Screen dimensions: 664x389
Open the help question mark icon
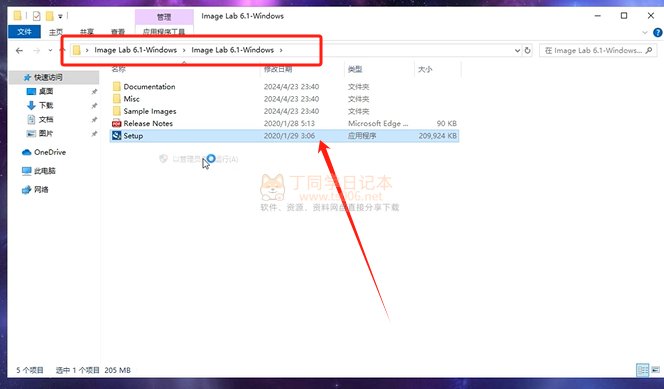click(x=658, y=32)
